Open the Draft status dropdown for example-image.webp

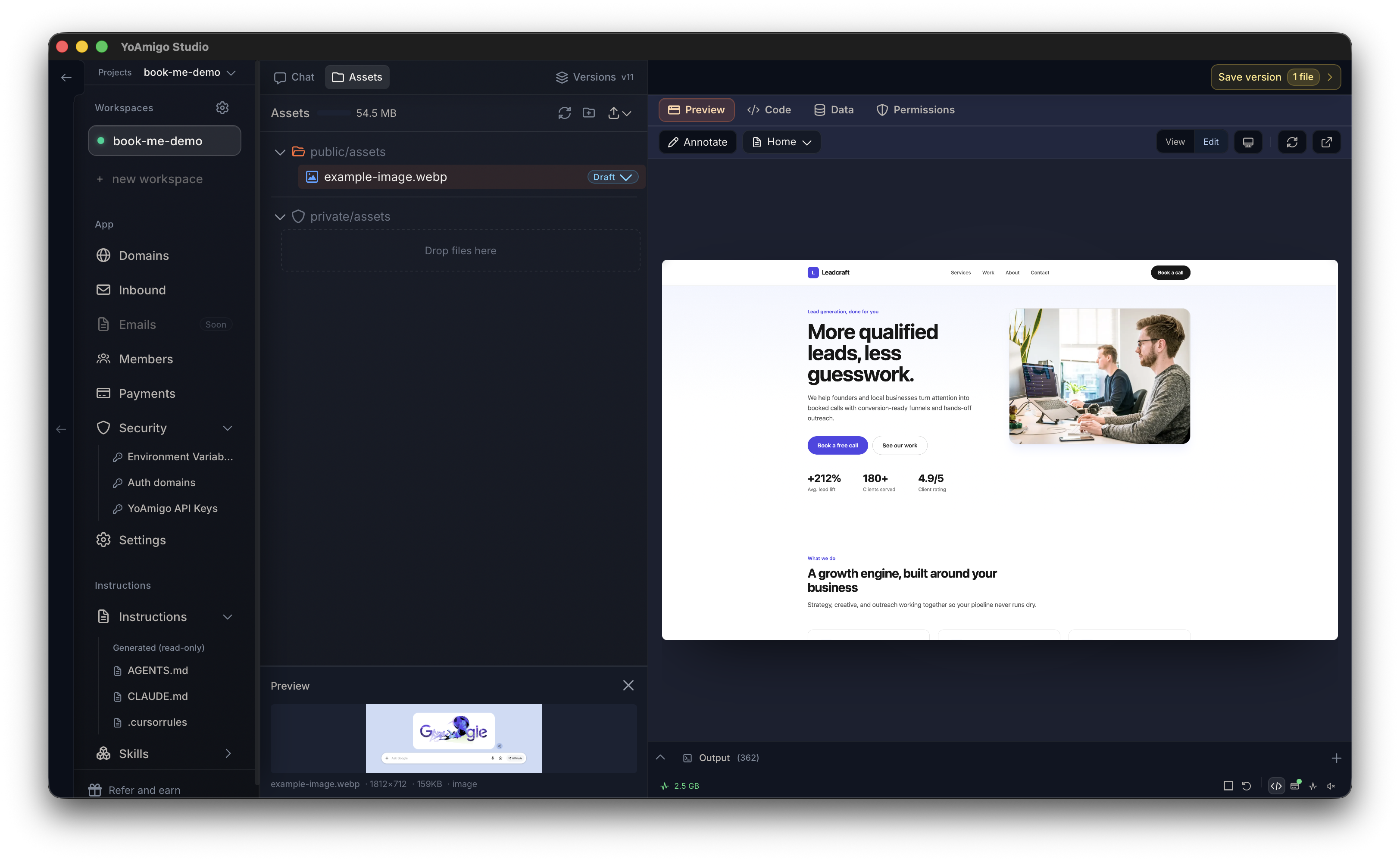click(612, 177)
